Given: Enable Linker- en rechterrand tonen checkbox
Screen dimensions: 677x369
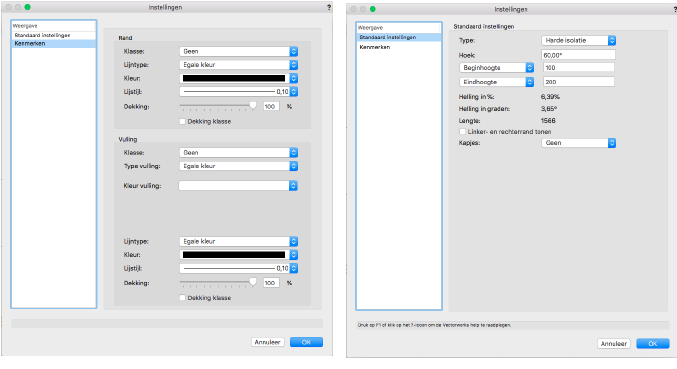Looking at the screenshot, I should tap(462, 132).
